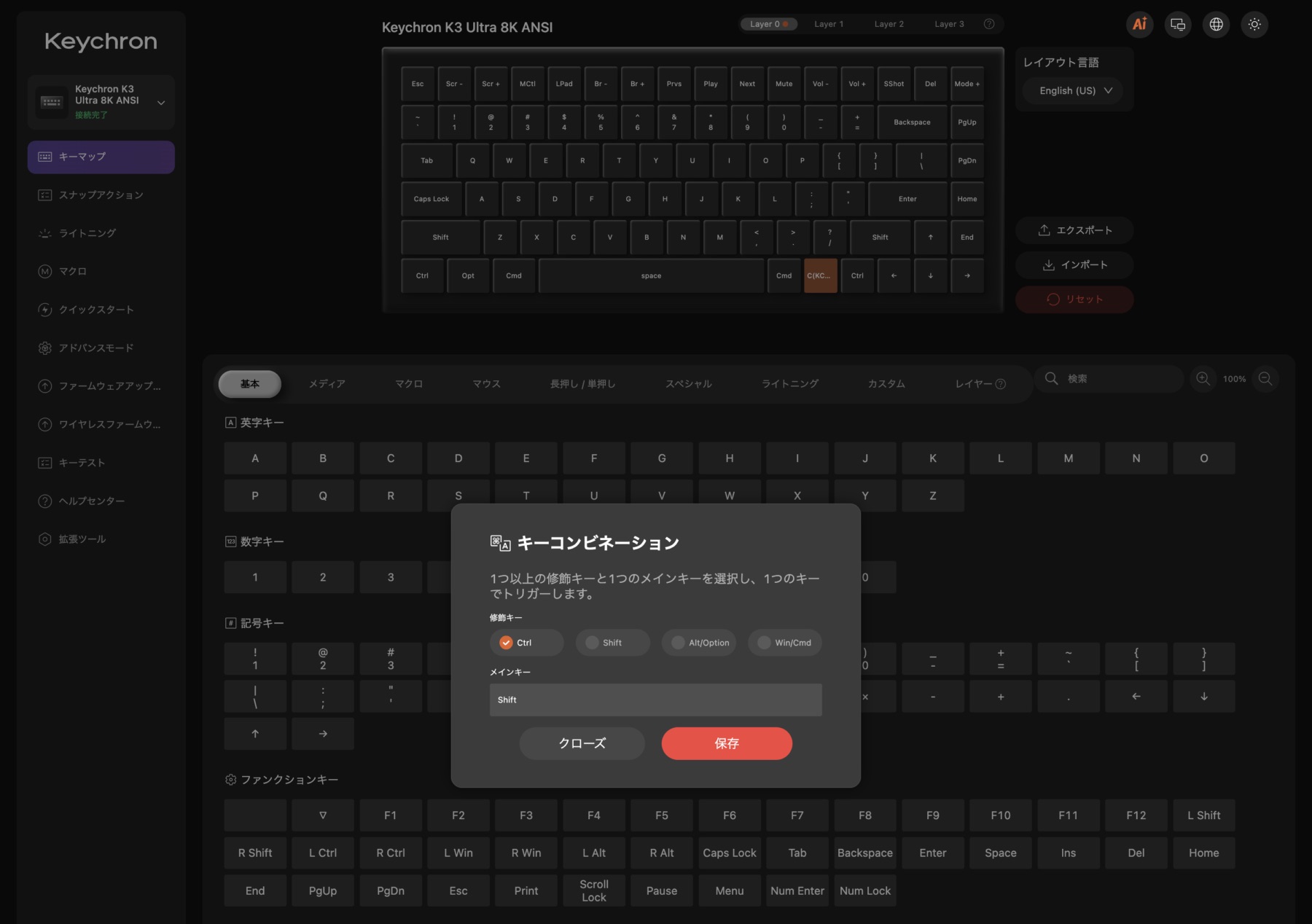Click the zoom in magnifier icon

pyautogui.click(x=1203, y=379)
